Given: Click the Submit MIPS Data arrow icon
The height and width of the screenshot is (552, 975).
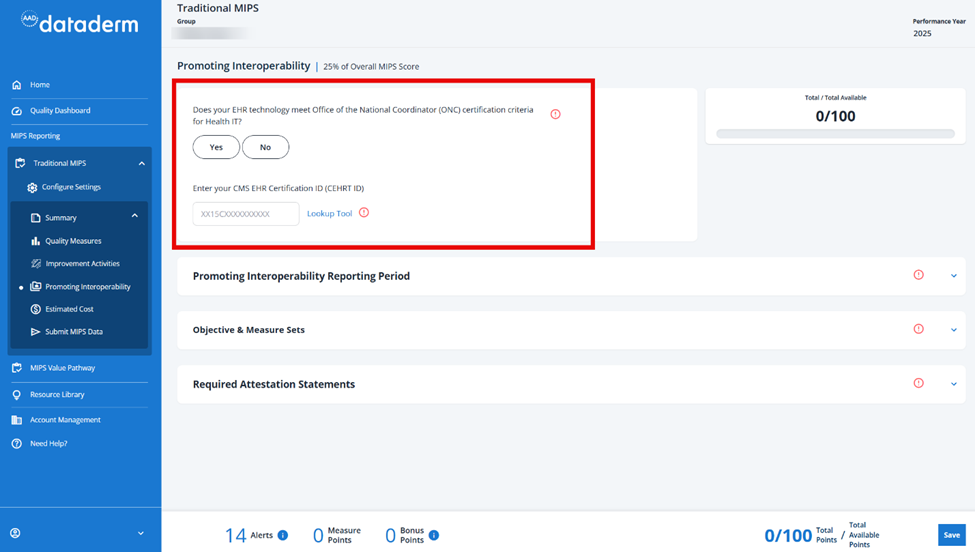Looking at the screenshot, I should coord(35,332).
